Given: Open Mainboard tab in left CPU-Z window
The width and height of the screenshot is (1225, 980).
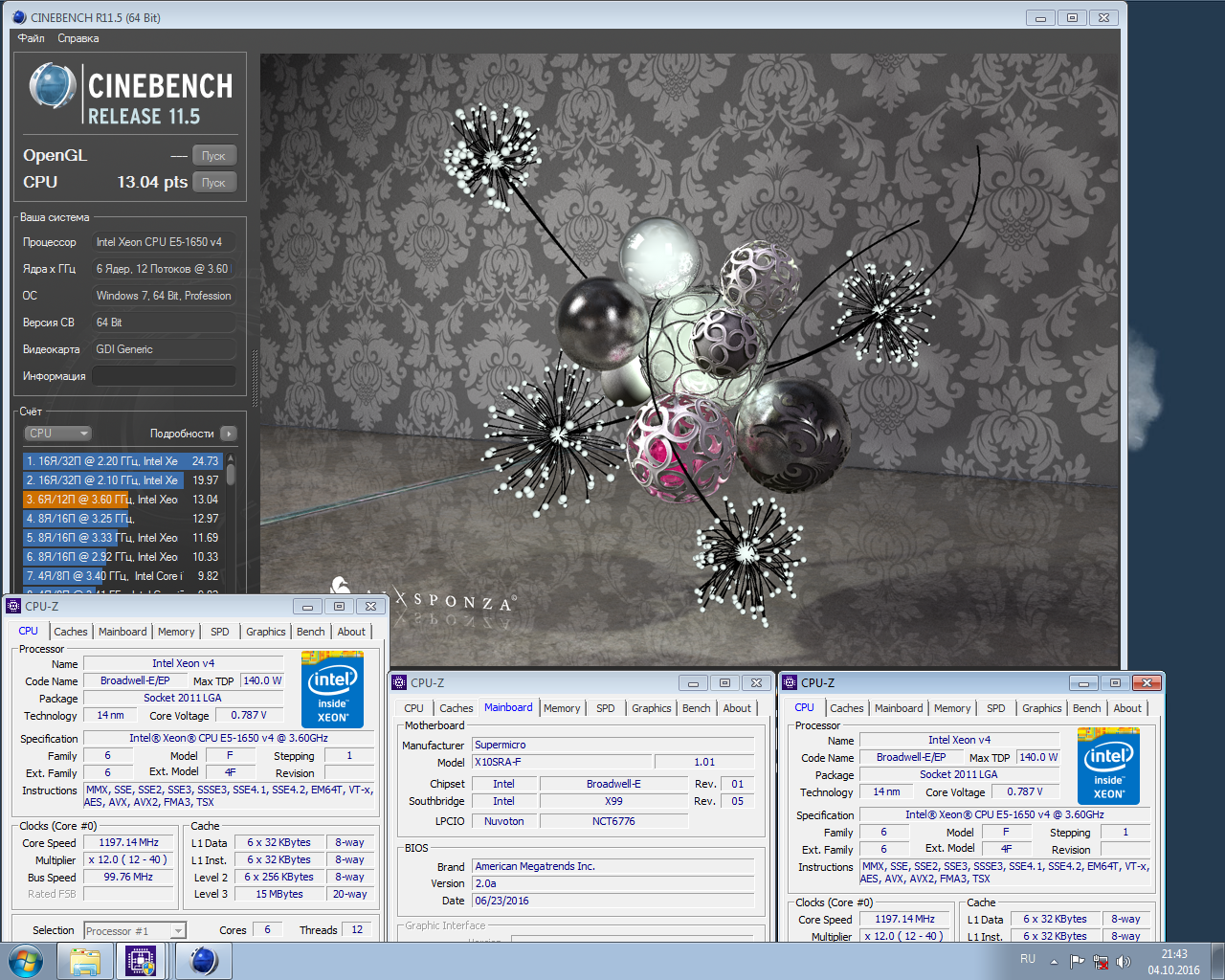Looking at the screenshot, I should click(122, 632).
